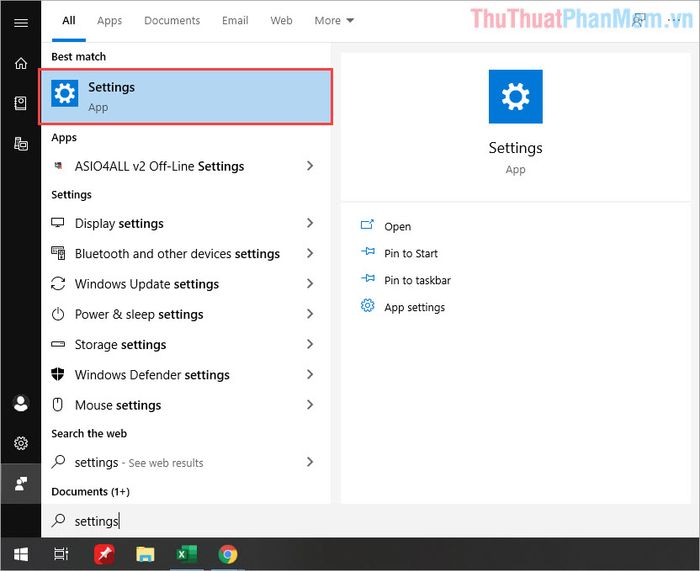Image resolution: width=700 pixels, height=571 pixels.
Task: Open the gear settings icon in the sidebar
Action: 21,443
